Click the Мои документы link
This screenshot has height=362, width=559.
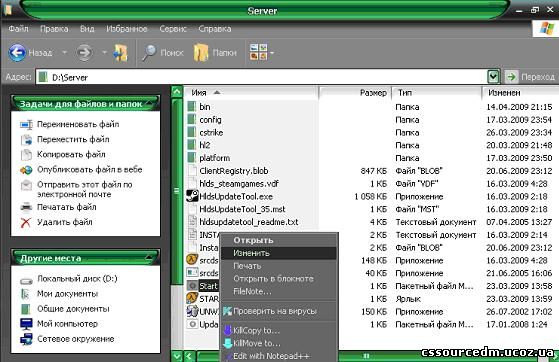(67, 294)
